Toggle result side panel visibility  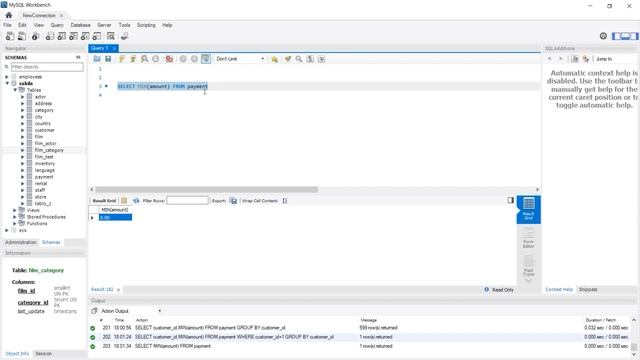[510, 200]
